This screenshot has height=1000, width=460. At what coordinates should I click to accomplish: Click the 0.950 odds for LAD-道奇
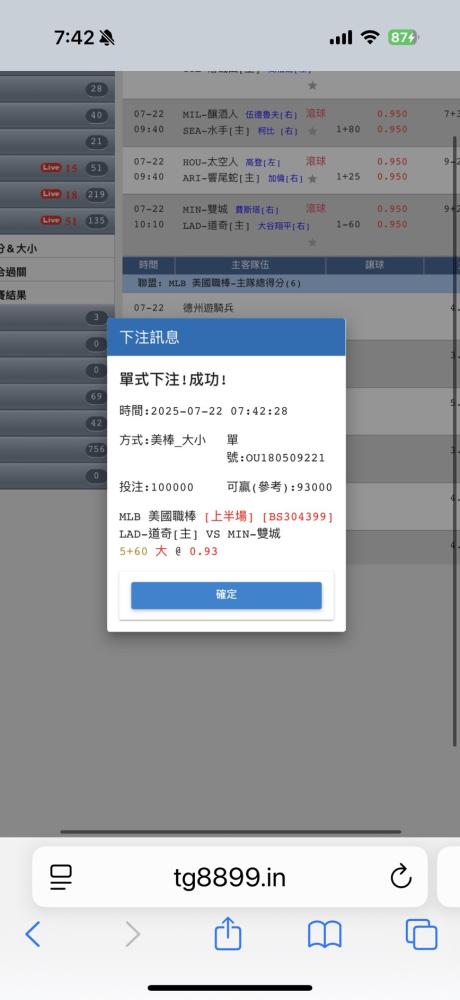392,224
